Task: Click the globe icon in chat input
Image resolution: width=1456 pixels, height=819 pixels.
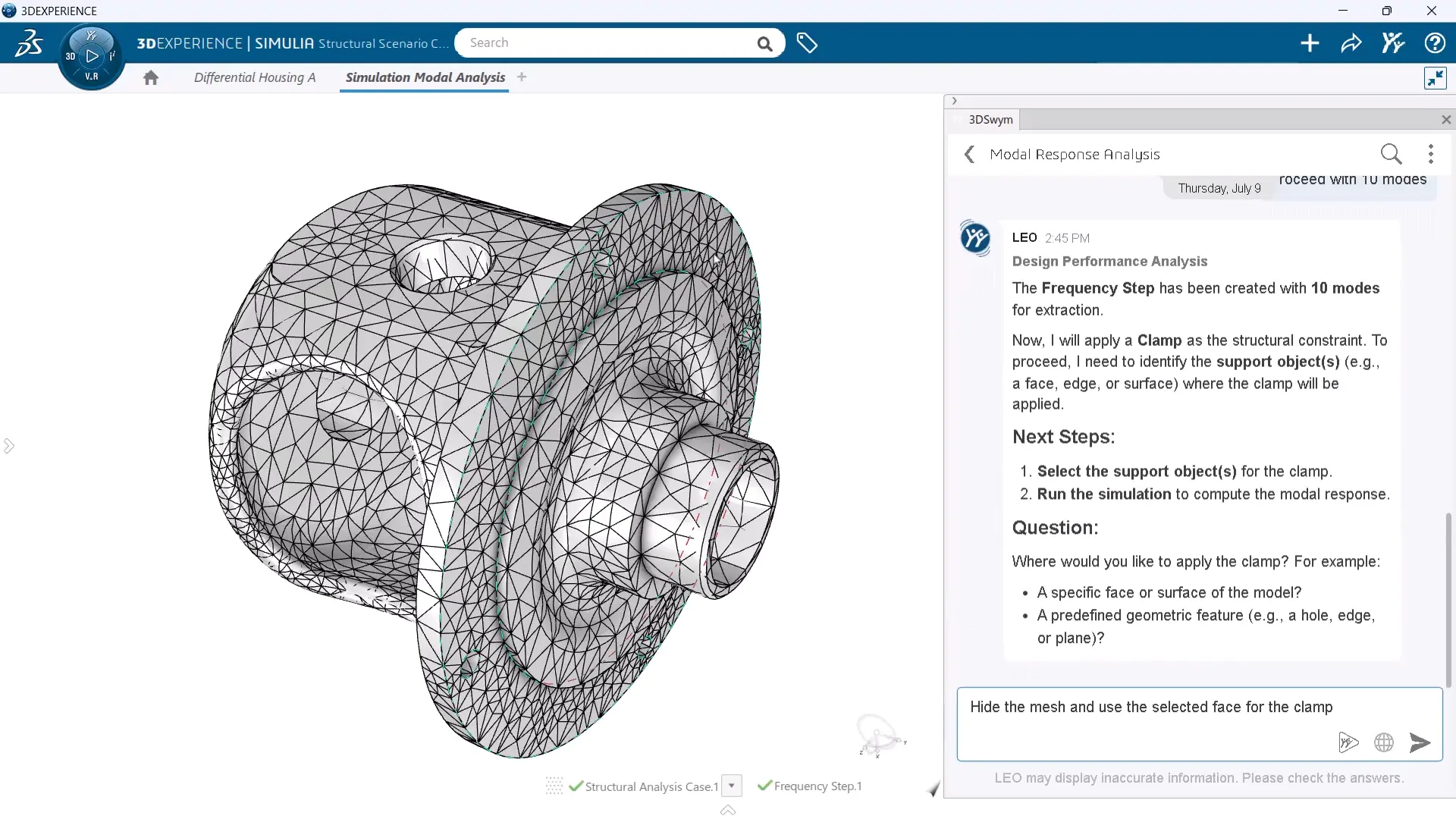Action: (1384, 742)
